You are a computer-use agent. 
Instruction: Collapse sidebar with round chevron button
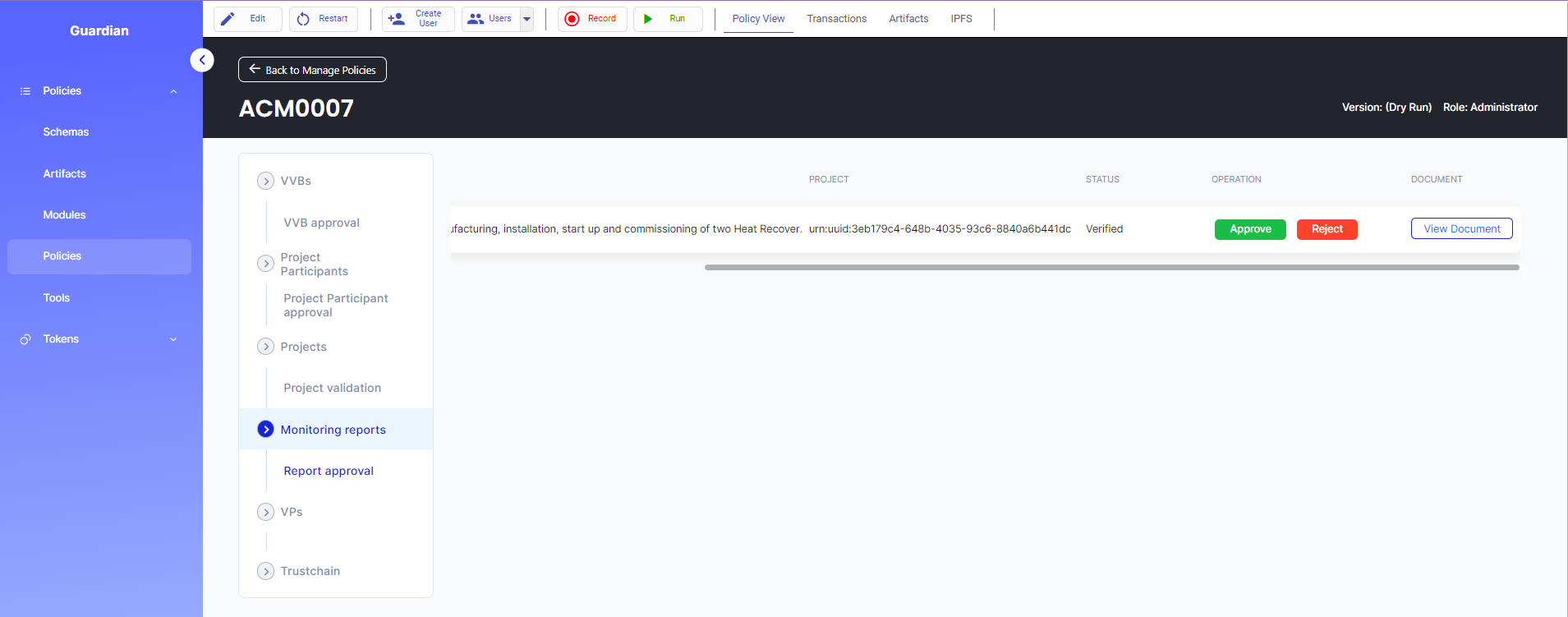(x=202, y=60)
